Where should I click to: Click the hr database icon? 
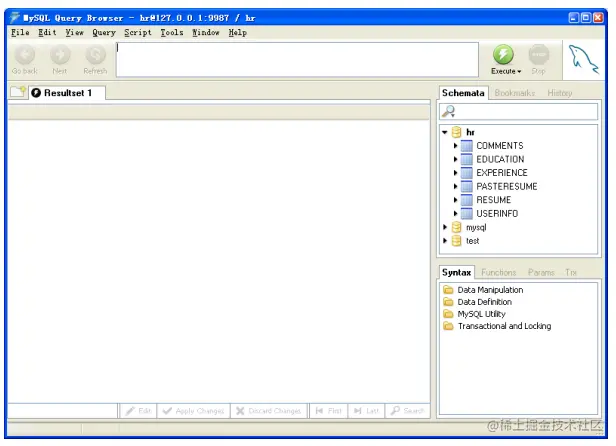tap(456, 132)
